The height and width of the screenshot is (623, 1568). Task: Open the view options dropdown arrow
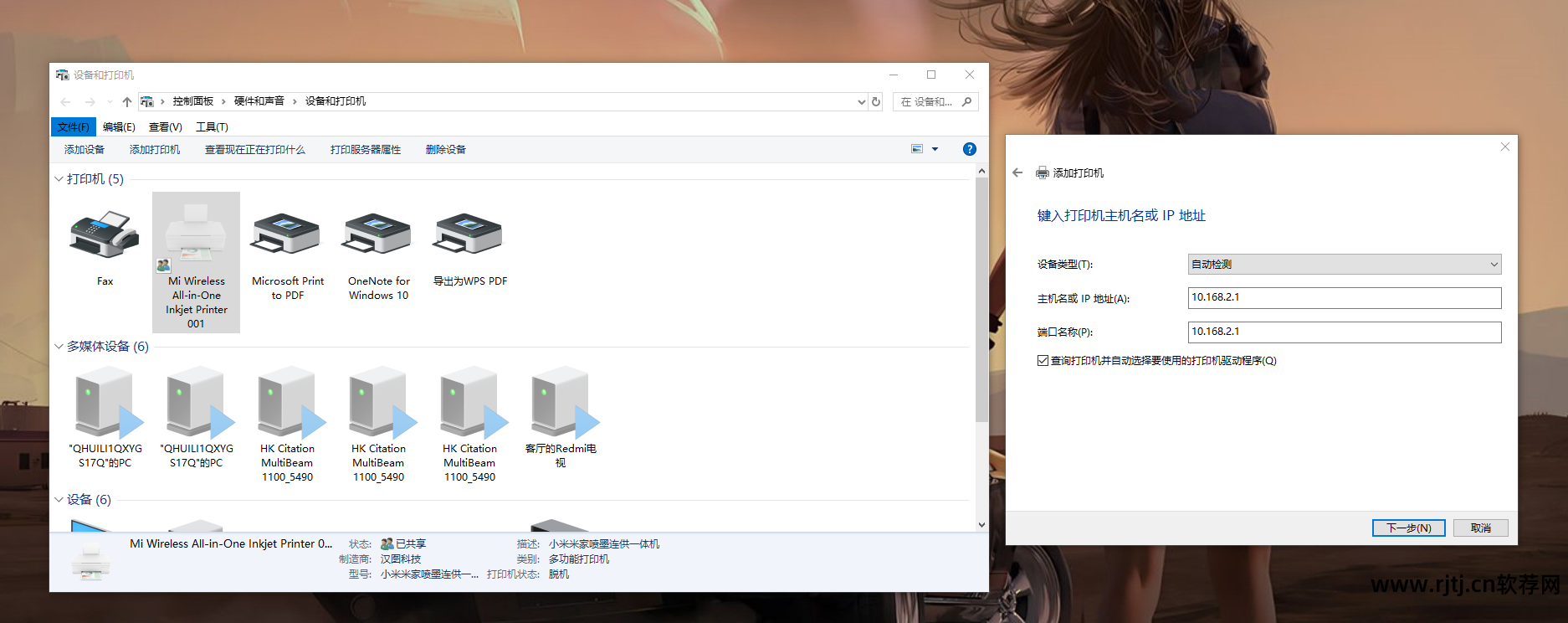[x=935, y=149]
